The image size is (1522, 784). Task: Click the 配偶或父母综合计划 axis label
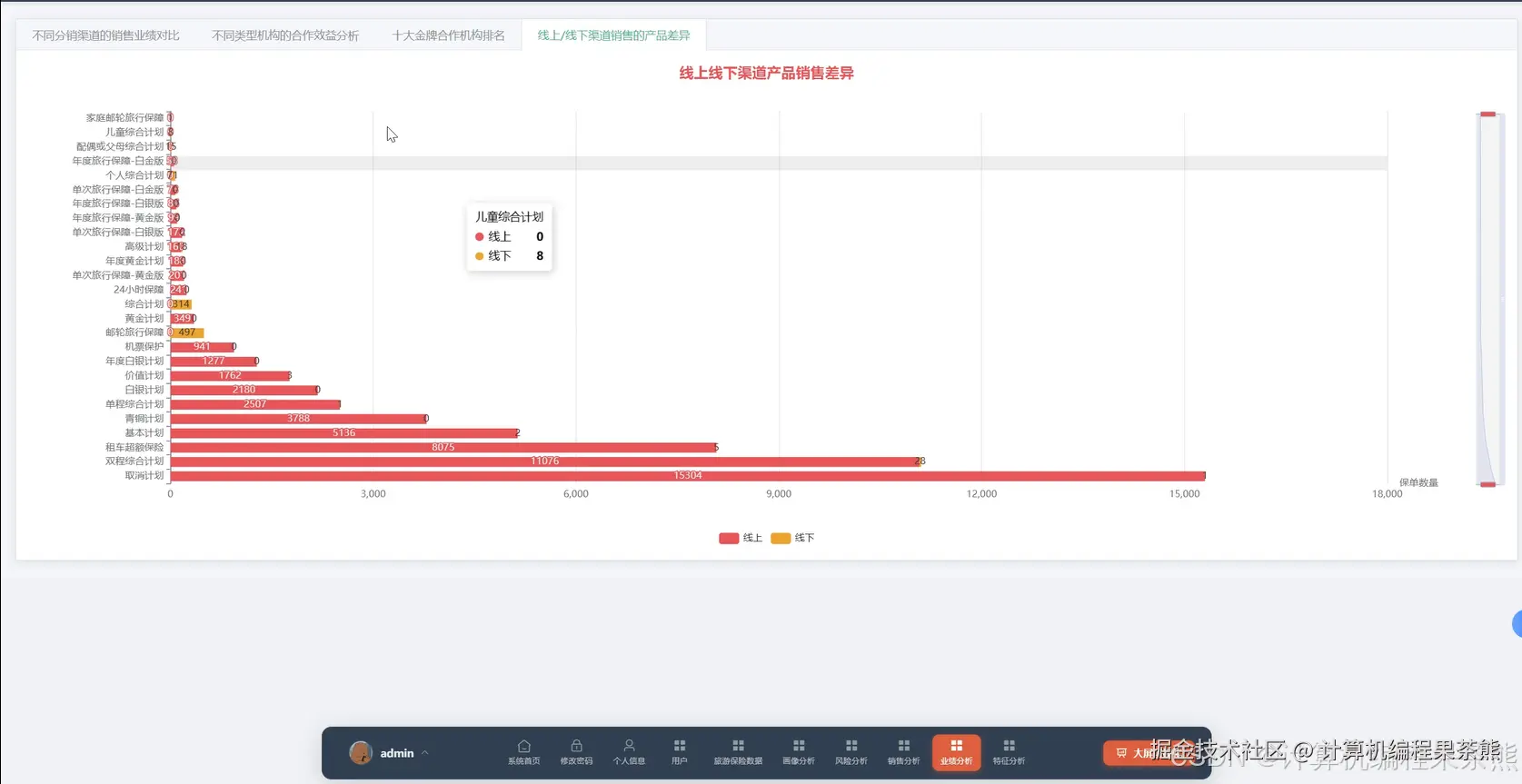pyautogui.click(x=120, y=146)
